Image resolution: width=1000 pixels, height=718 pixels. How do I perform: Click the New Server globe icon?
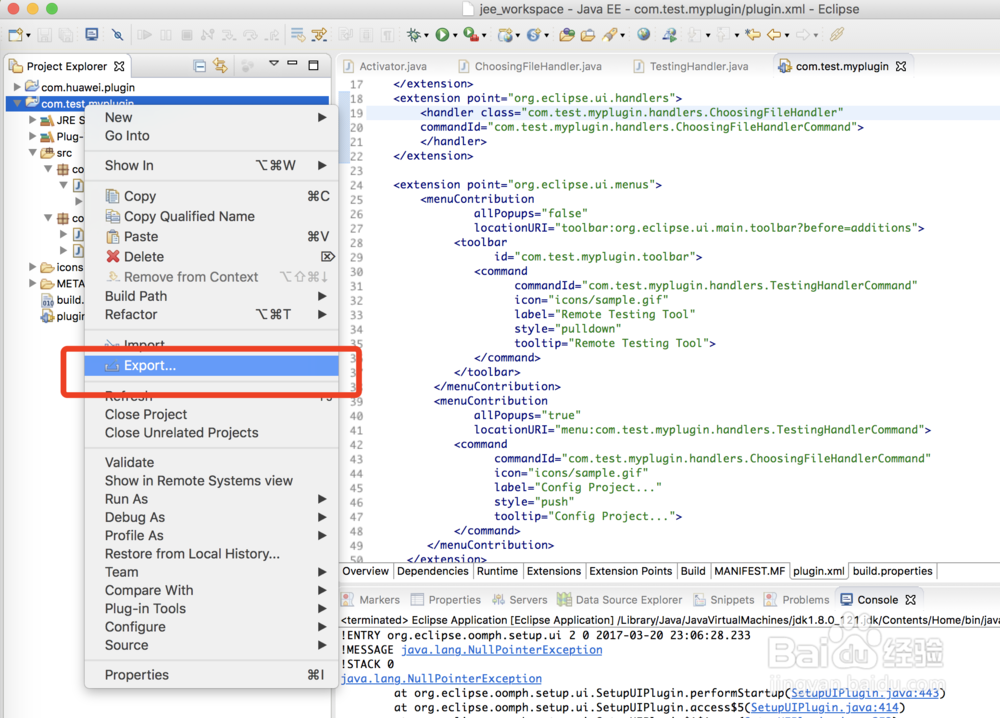506,34
